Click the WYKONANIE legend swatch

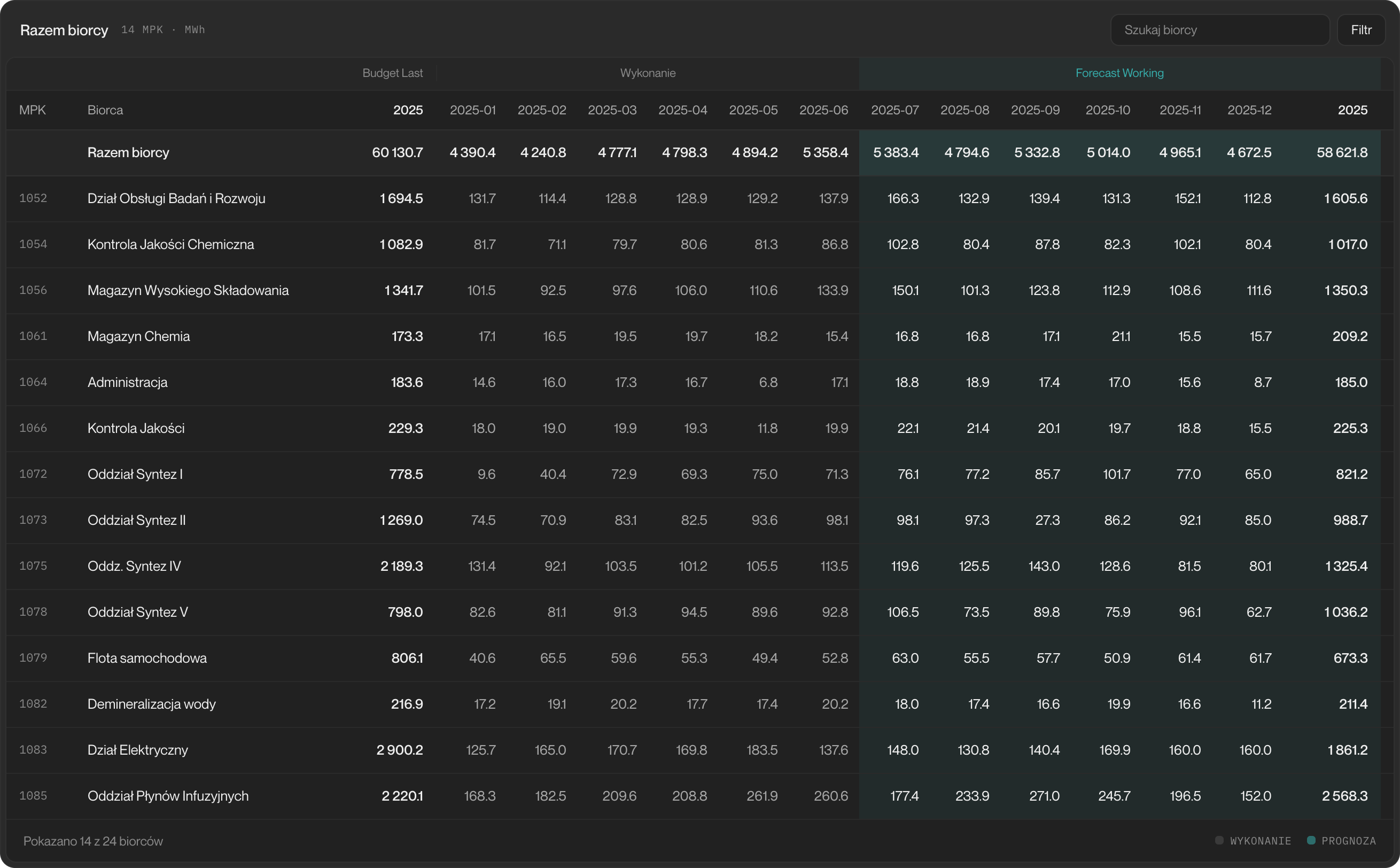[1219, 840]
